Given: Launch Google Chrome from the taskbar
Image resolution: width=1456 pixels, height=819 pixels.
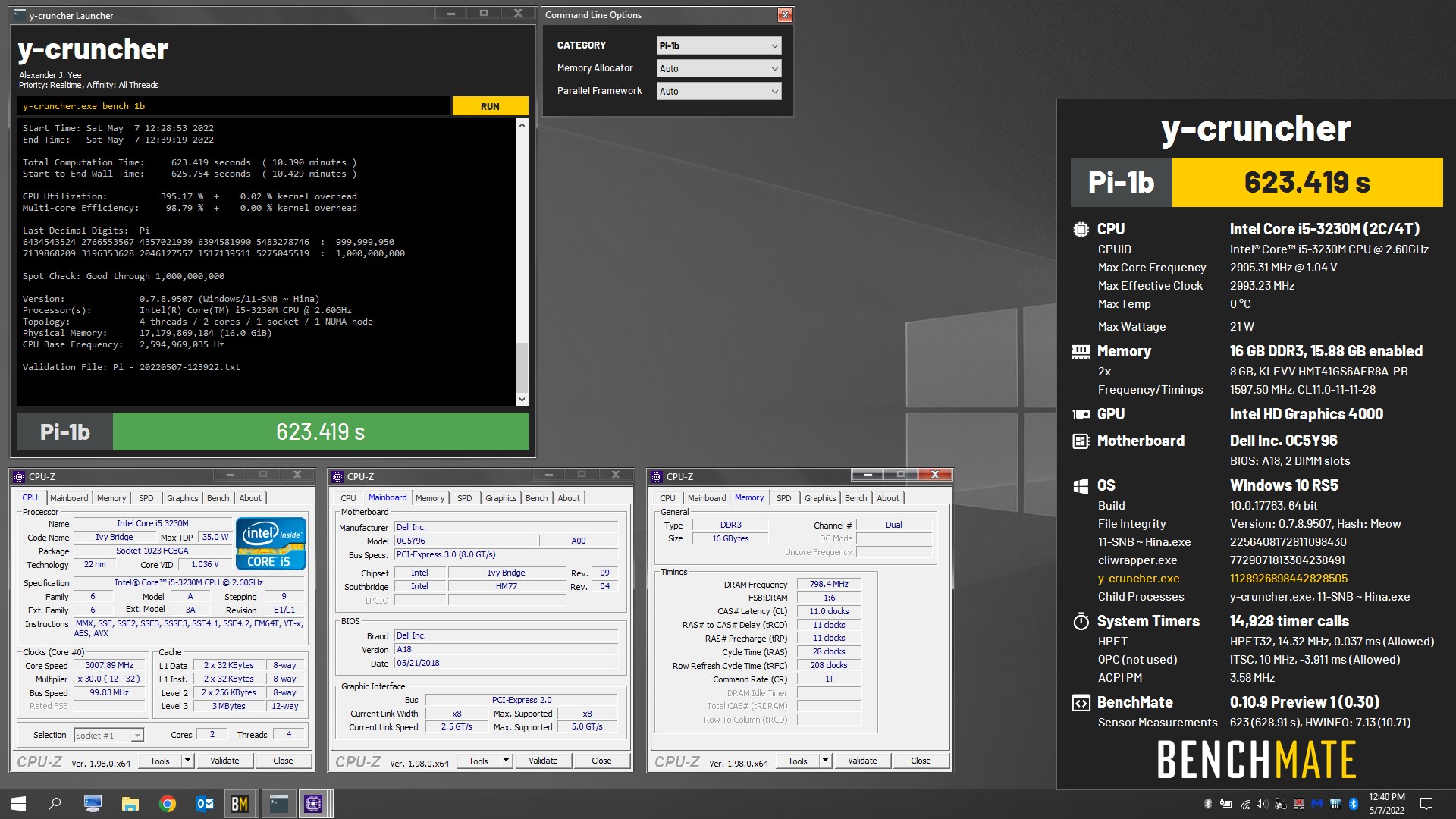Looking at the screenshot, I should tap(168, 804).
